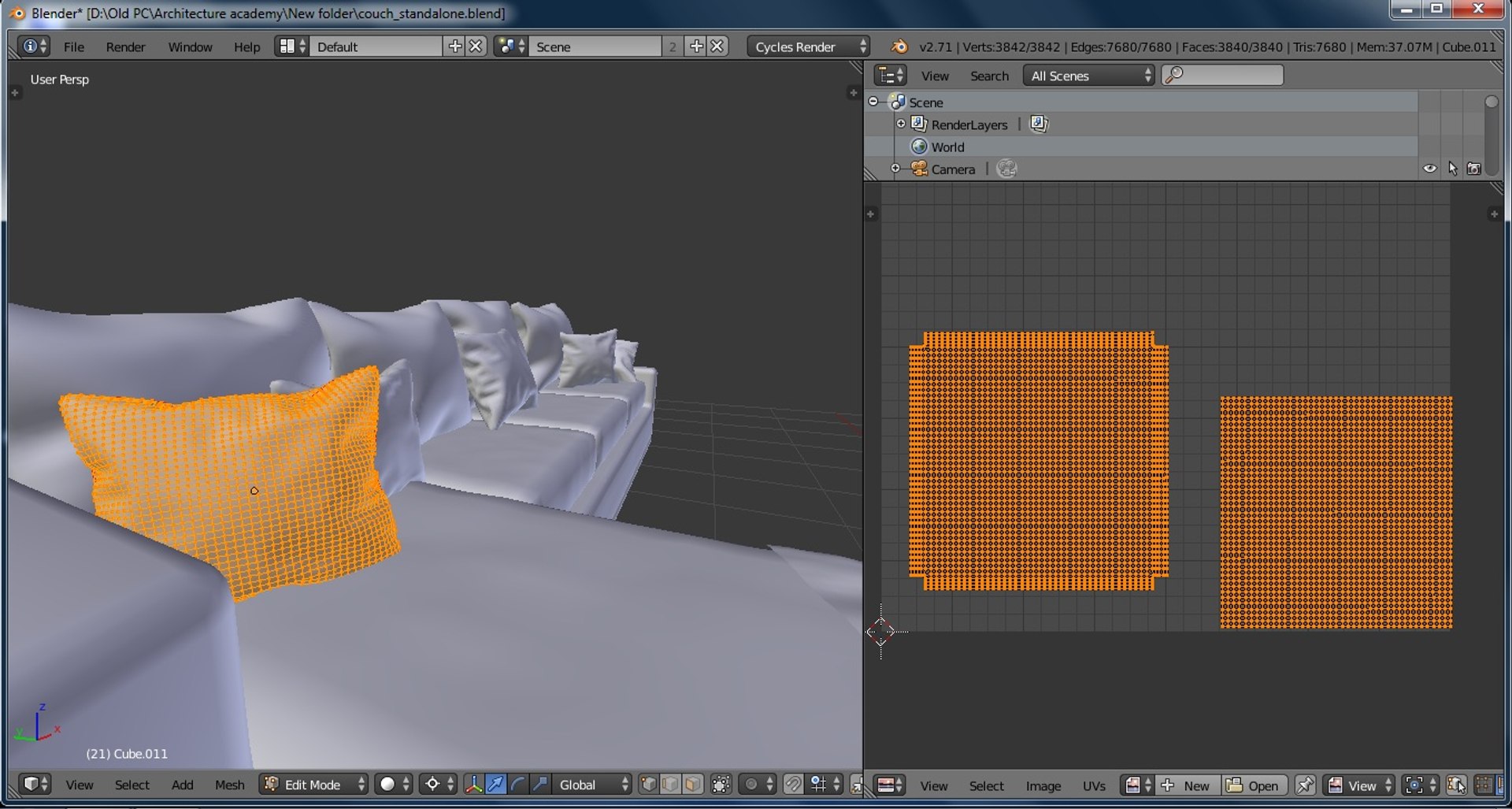
Task: Click the 3D manipulator axis toggle icon
Action: pyautogui.click(x=474, y=785)
